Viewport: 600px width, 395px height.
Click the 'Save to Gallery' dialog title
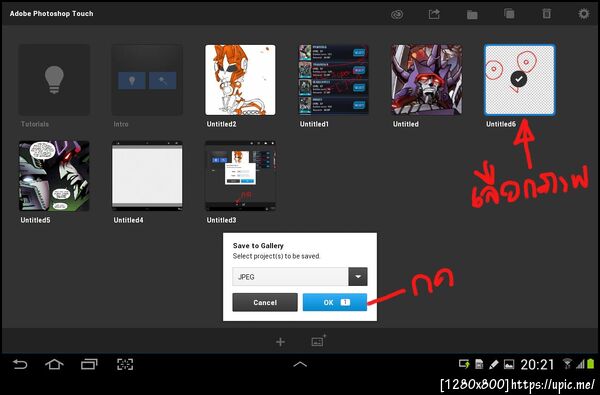pyautogui.click(x=258, y=245)
